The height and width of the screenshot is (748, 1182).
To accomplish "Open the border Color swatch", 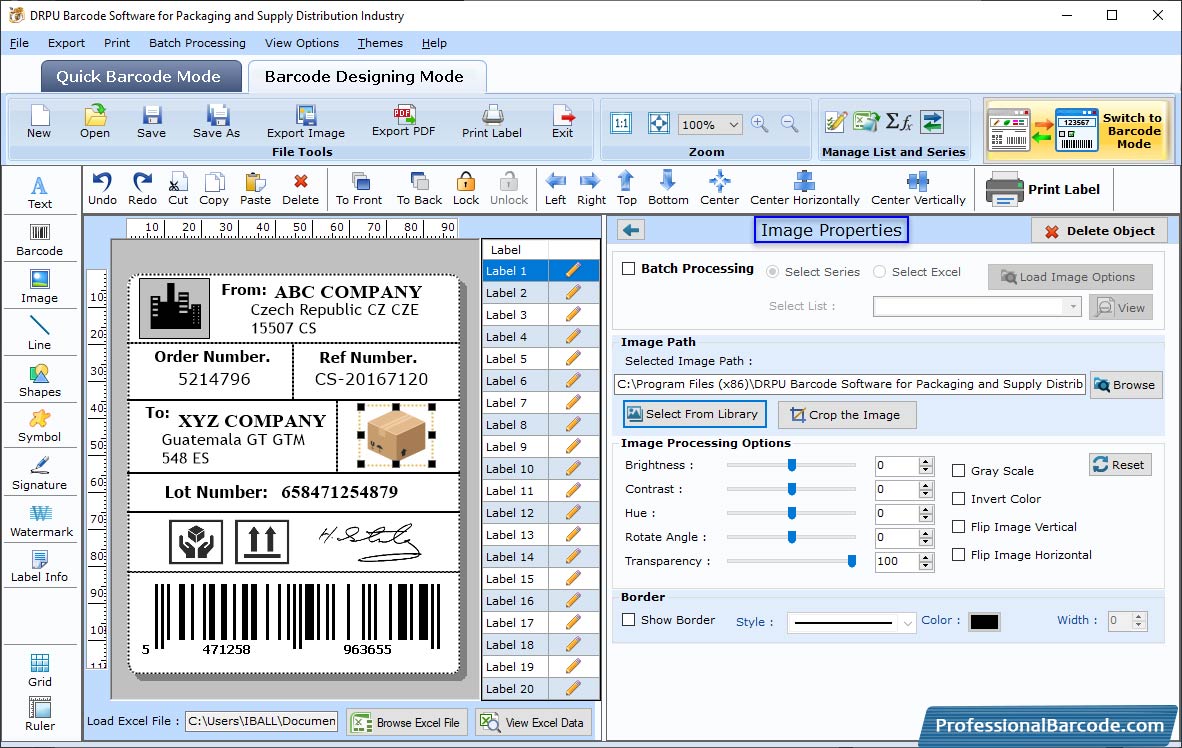I will click(x=984, y=622).
